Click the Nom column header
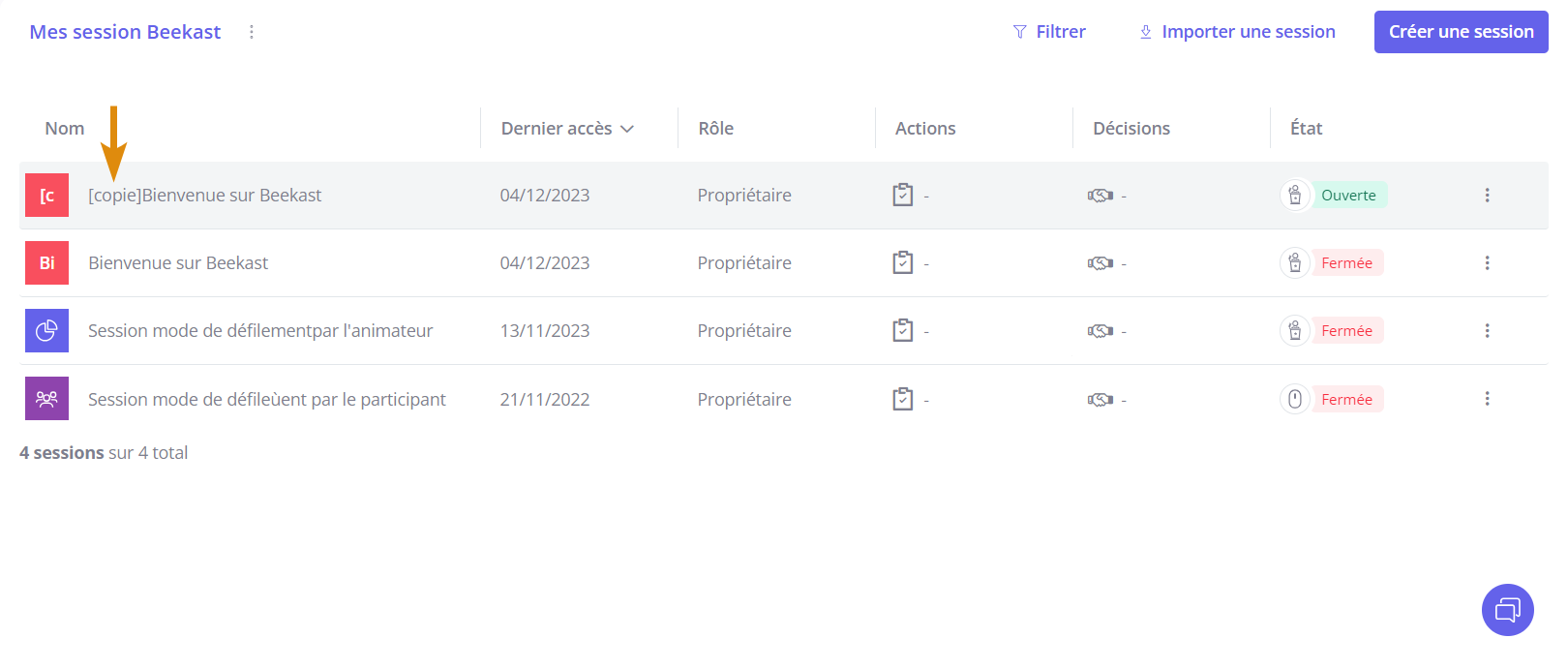 pos(65,129)
